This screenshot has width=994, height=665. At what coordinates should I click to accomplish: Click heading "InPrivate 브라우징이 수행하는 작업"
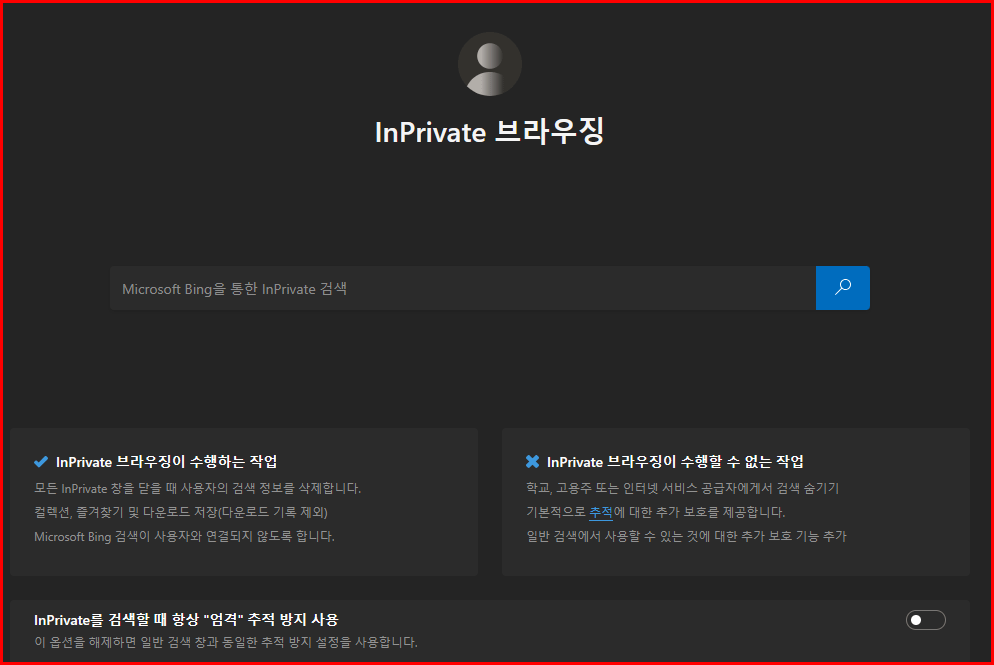(167, 462)
